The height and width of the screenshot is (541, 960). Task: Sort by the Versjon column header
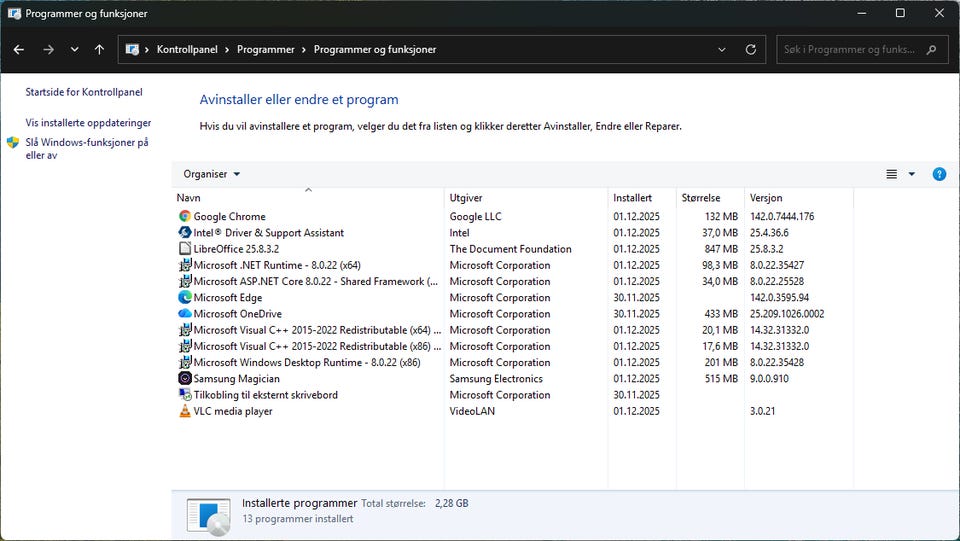[799, 198]
